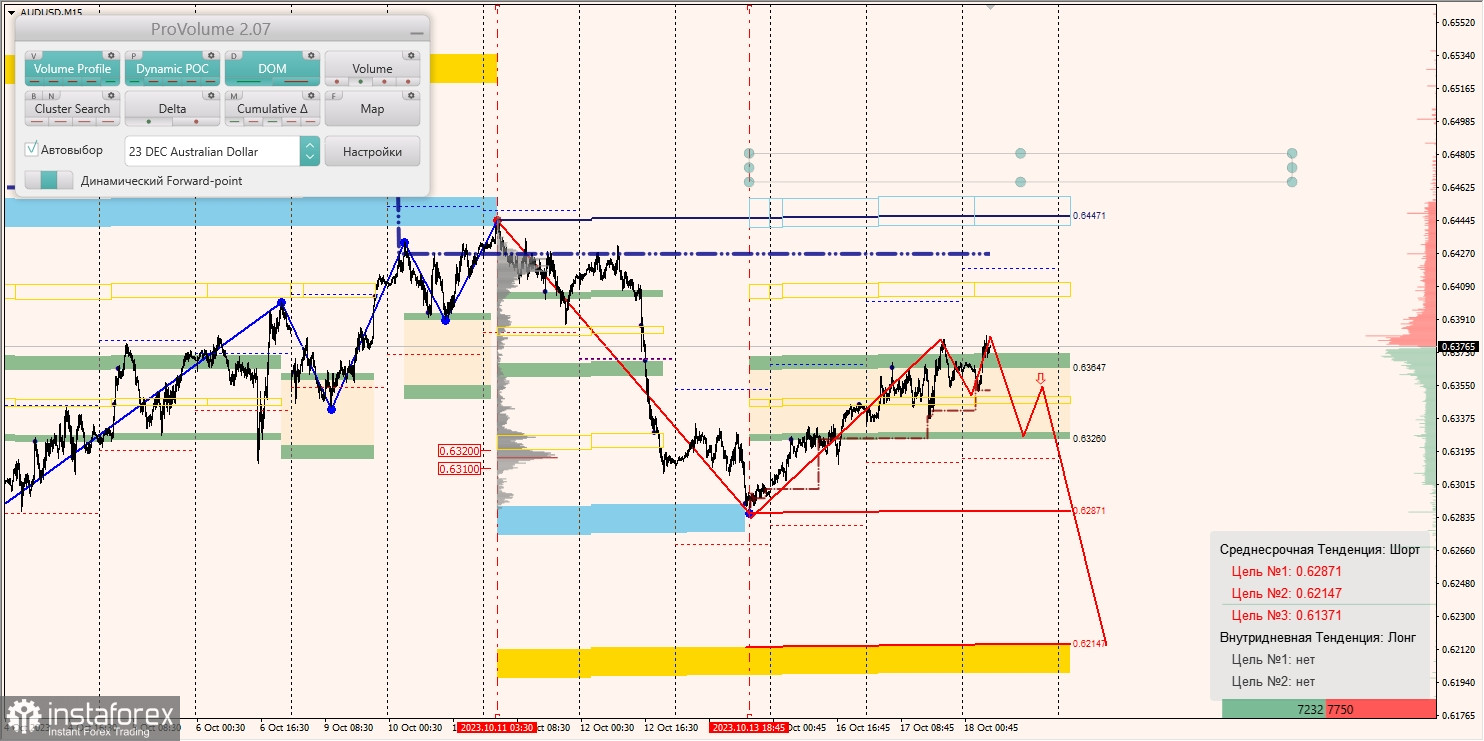Click the 10 Oct 00:30 time axis label
Screen dimensions: 1484x741
coord(415,727)
